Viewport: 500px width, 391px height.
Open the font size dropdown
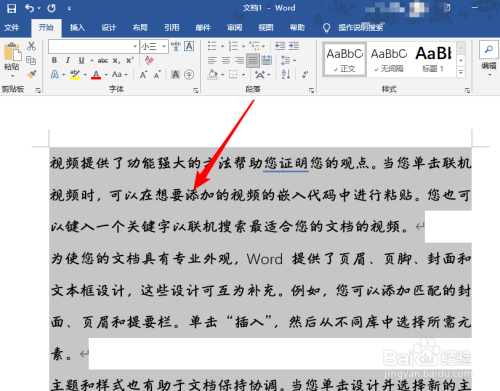[164, 47]
